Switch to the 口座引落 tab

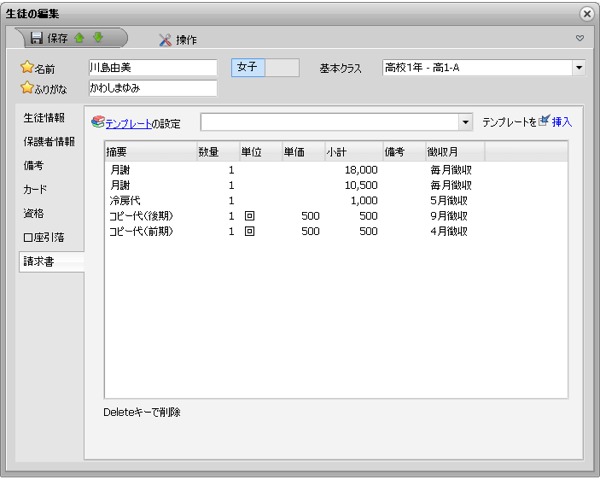pos(45,237)
